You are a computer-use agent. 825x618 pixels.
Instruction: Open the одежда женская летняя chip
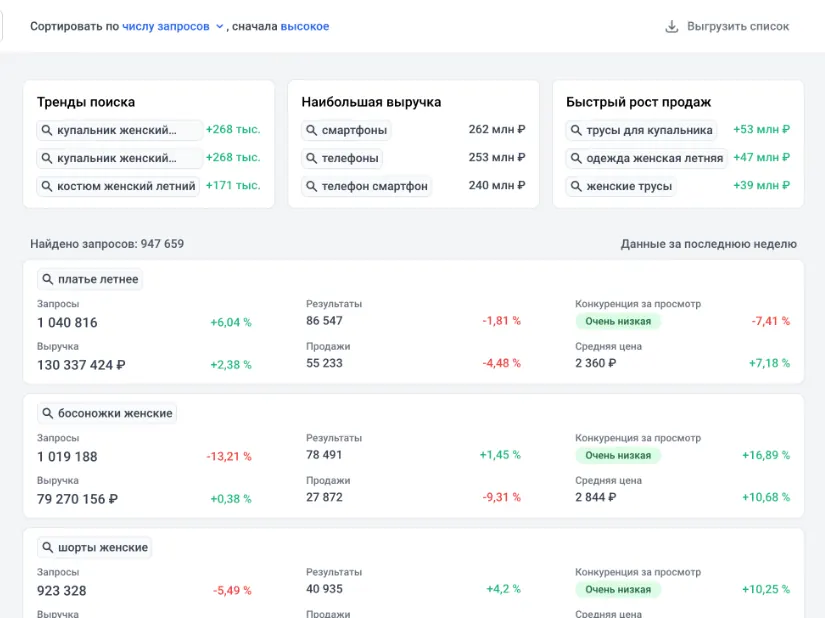coord(647,158)
